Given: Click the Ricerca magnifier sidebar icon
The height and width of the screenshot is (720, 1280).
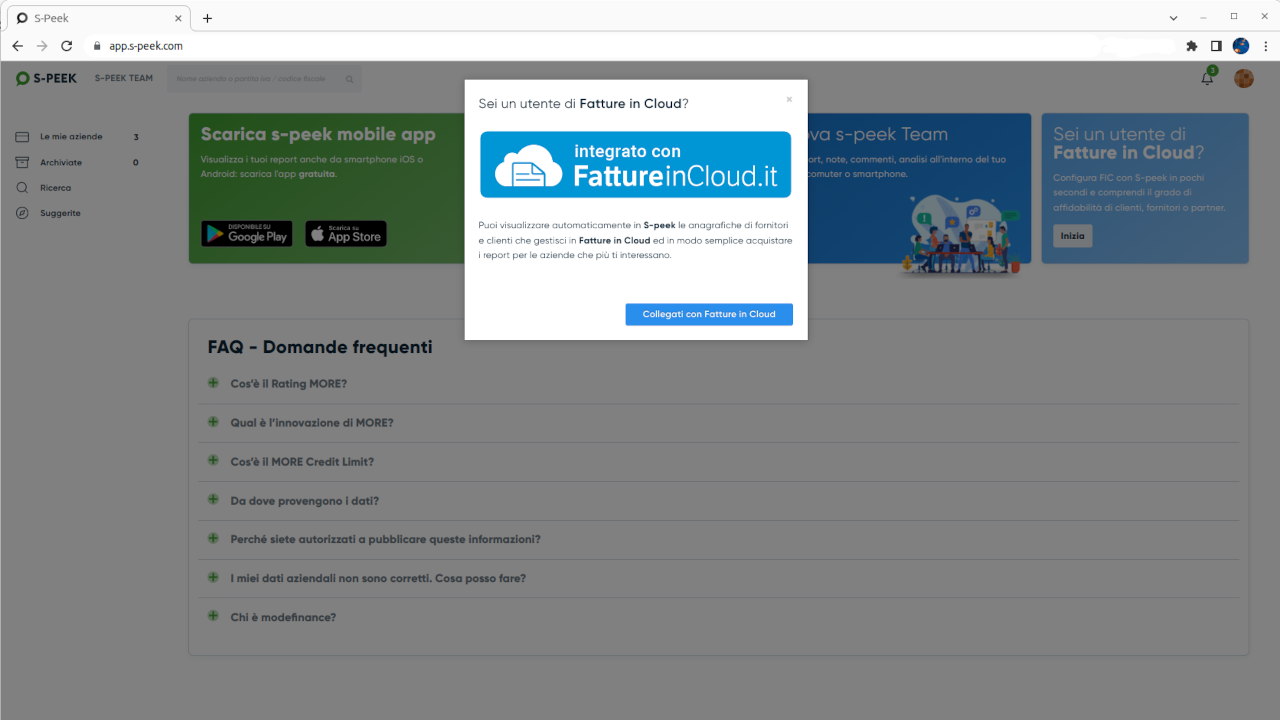Looking at the screenshot, I should [22, 188].
